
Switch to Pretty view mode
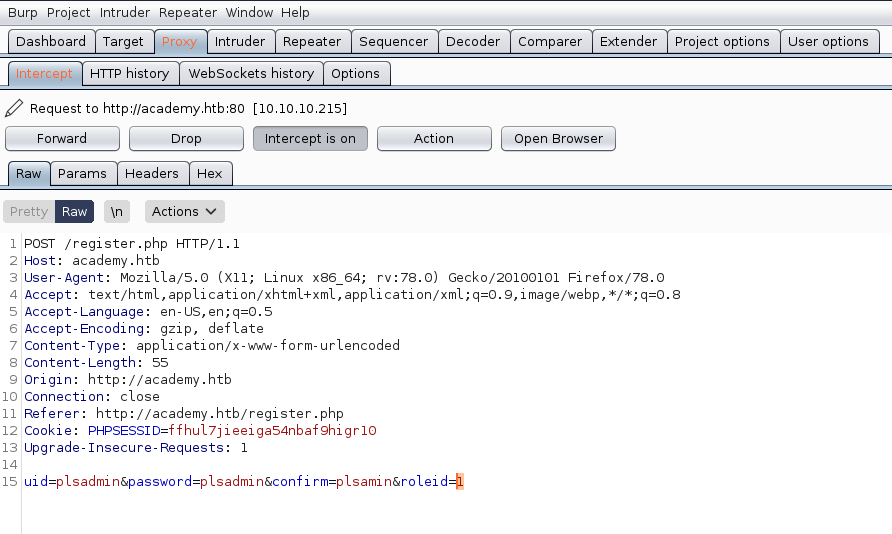tap(29, 211)
